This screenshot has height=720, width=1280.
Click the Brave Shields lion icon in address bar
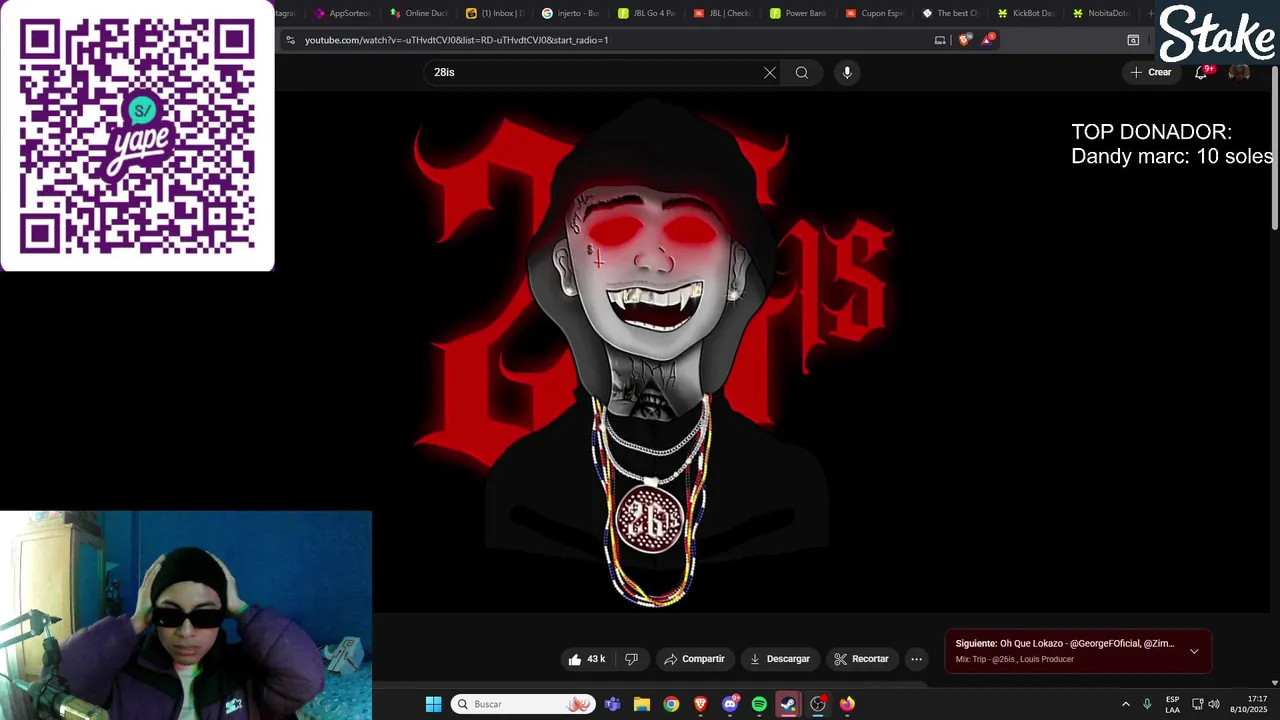[964, 40]
